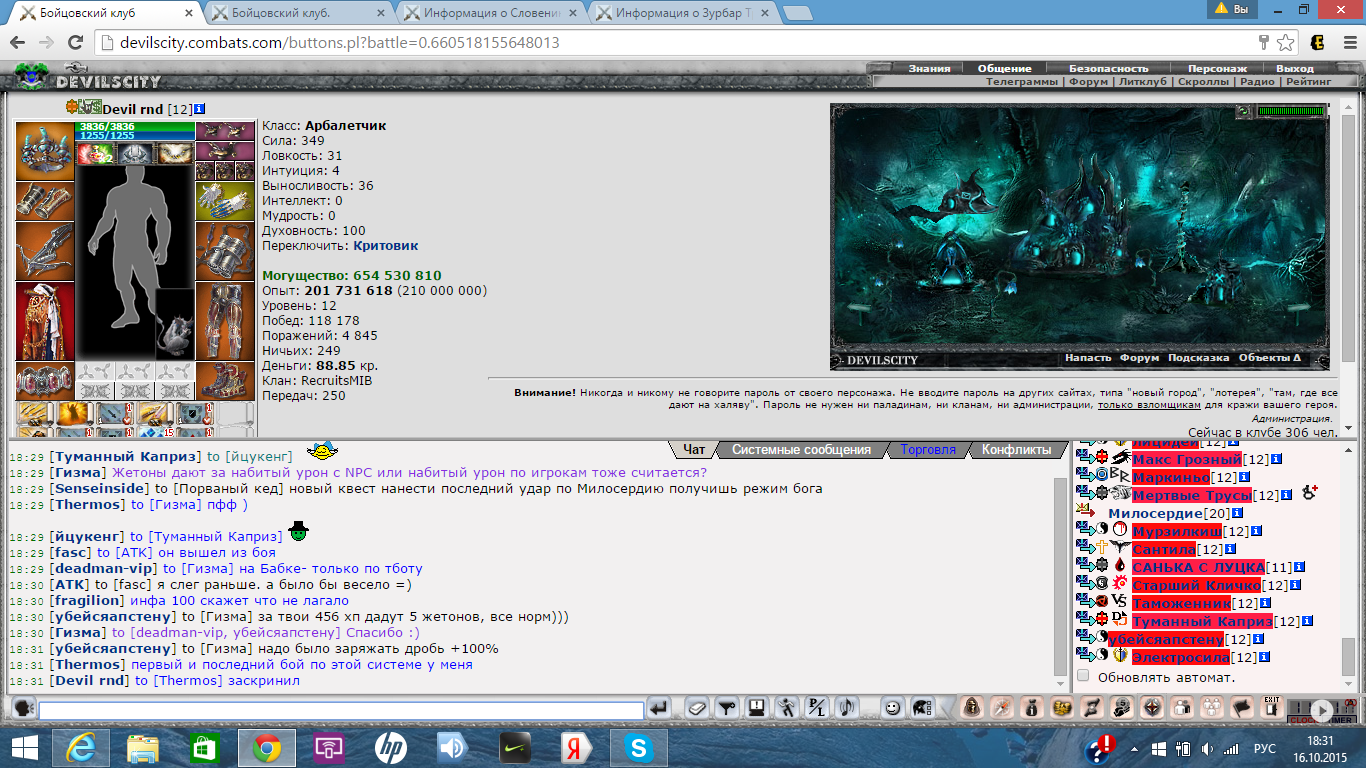This screenshot has height=768, width=1366.
Task: Click player name Старший Кличко in list
Action: coord(1195,585)
